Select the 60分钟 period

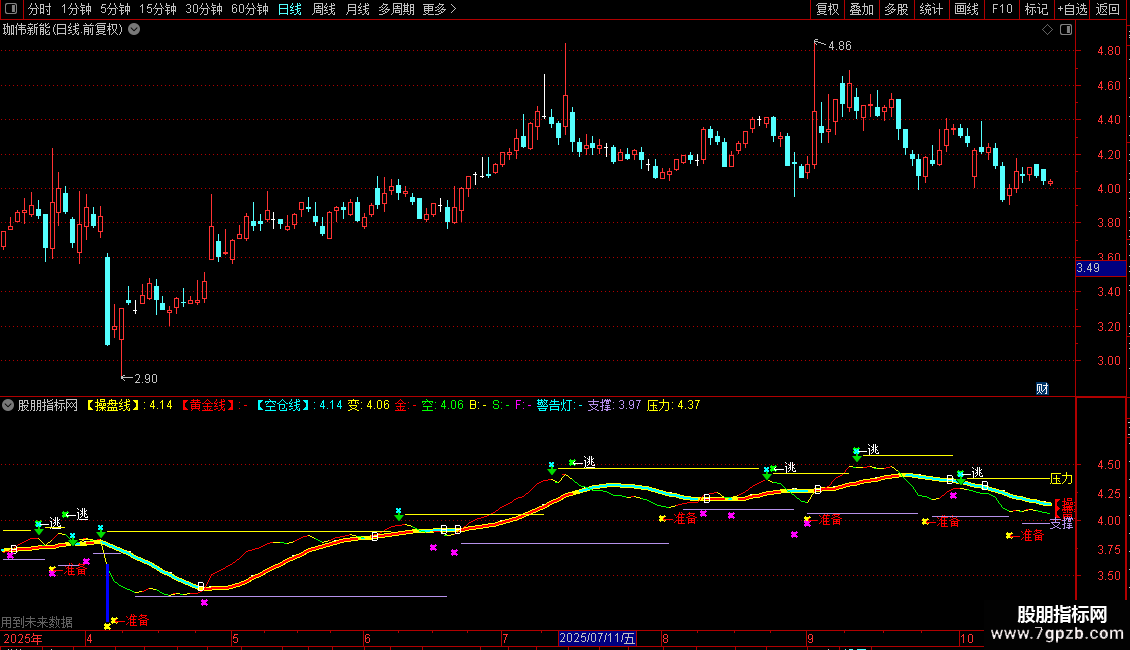tap(249, 9)
